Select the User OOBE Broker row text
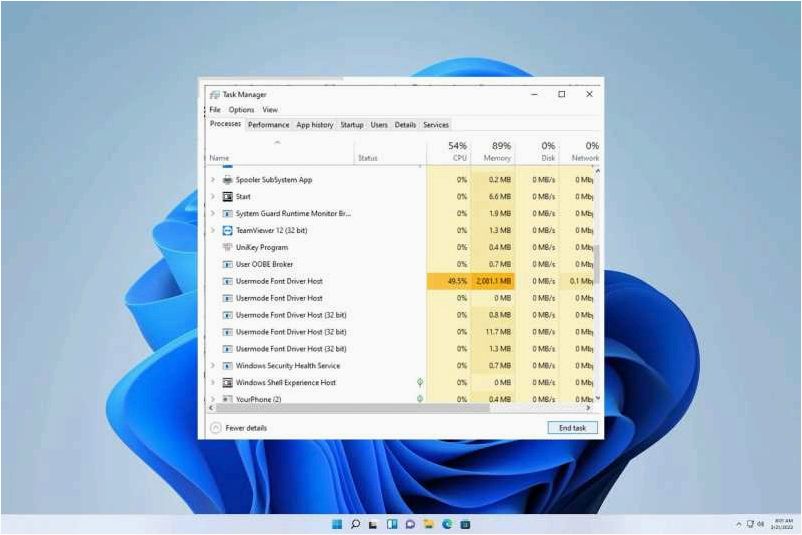 264,264
